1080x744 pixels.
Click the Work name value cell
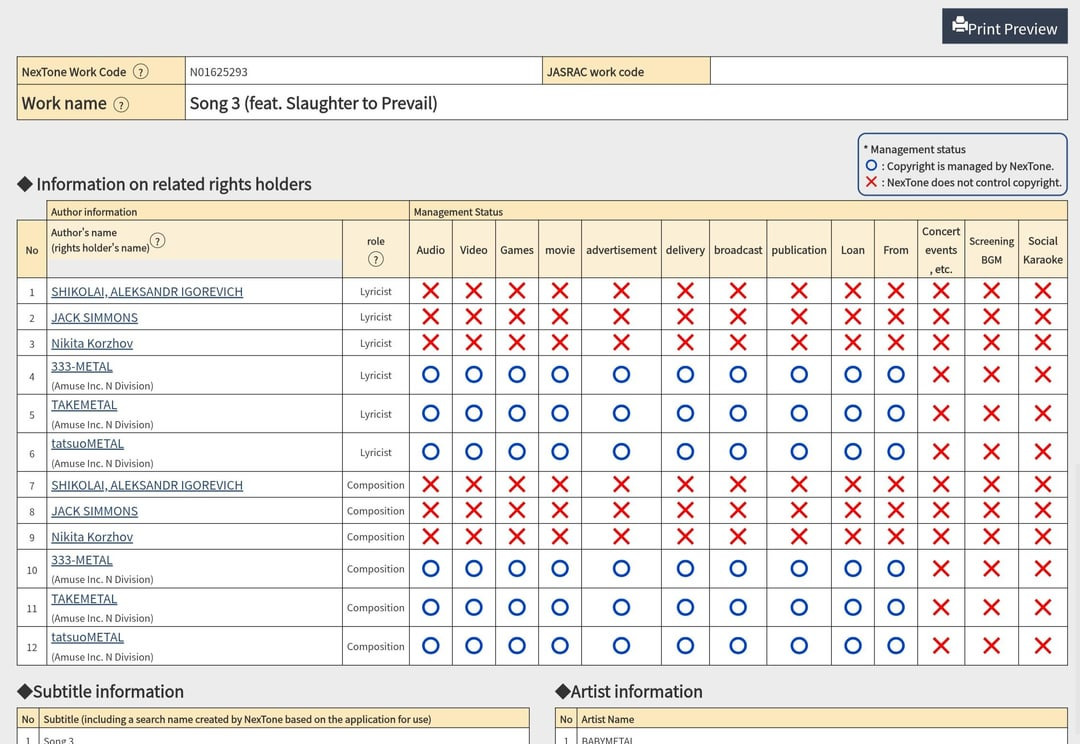pyautogui.click(x=625, y=103)
